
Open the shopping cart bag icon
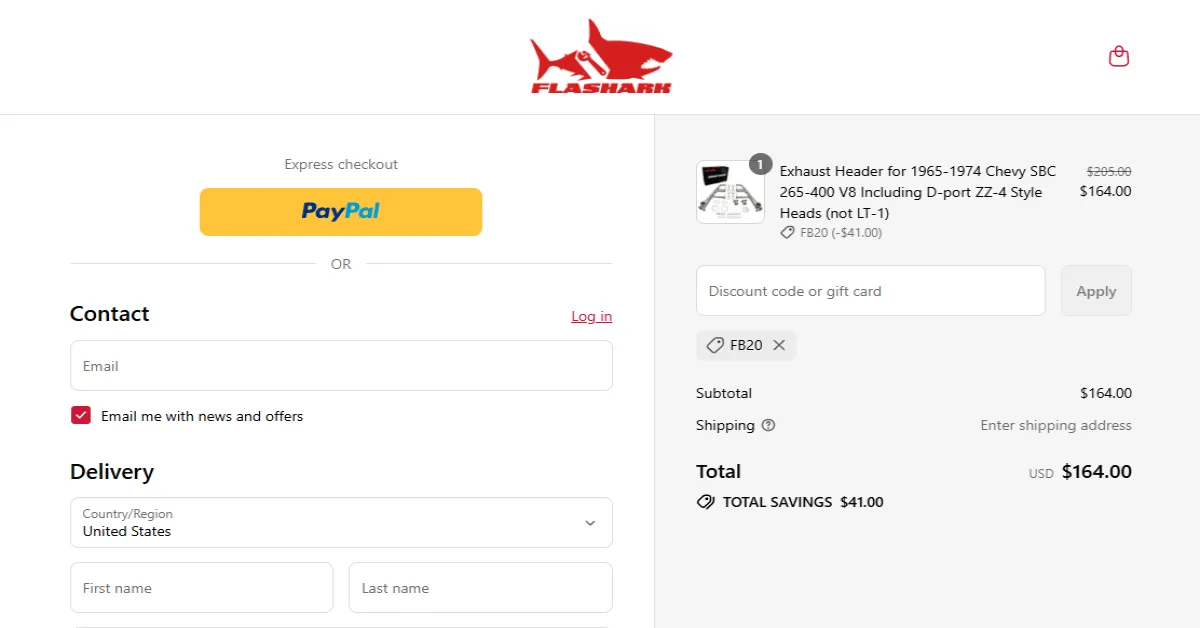1118,56
